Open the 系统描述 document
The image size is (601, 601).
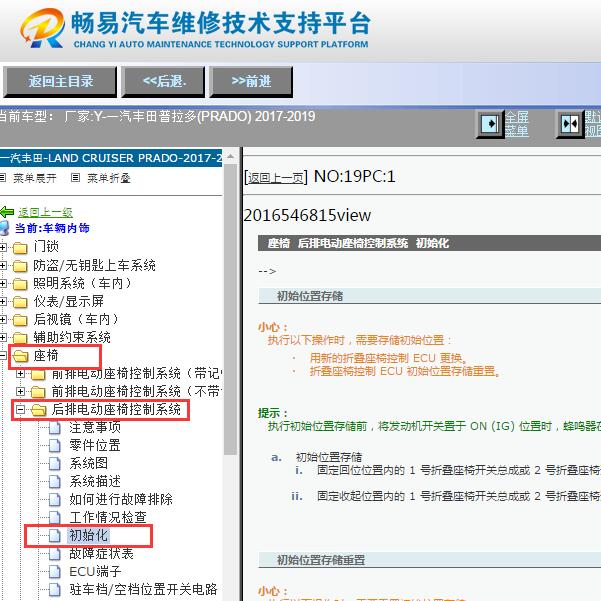tap(95, 481)
